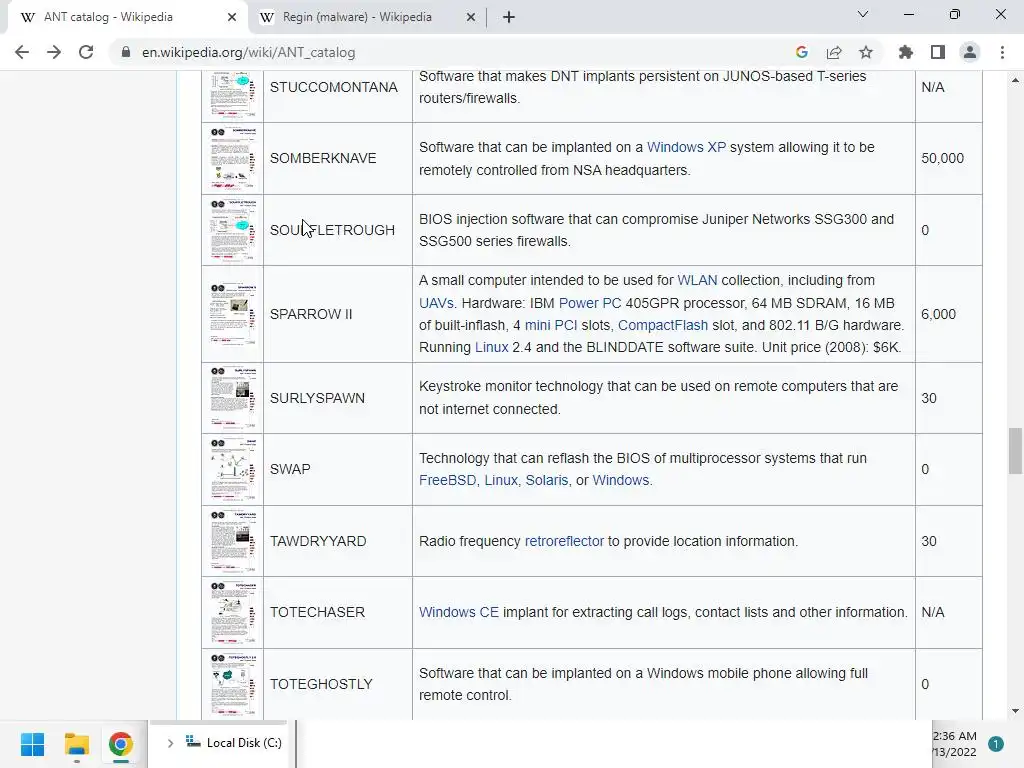Open taskbar clock and date
1024x768 pixels.
coord(954,744)
